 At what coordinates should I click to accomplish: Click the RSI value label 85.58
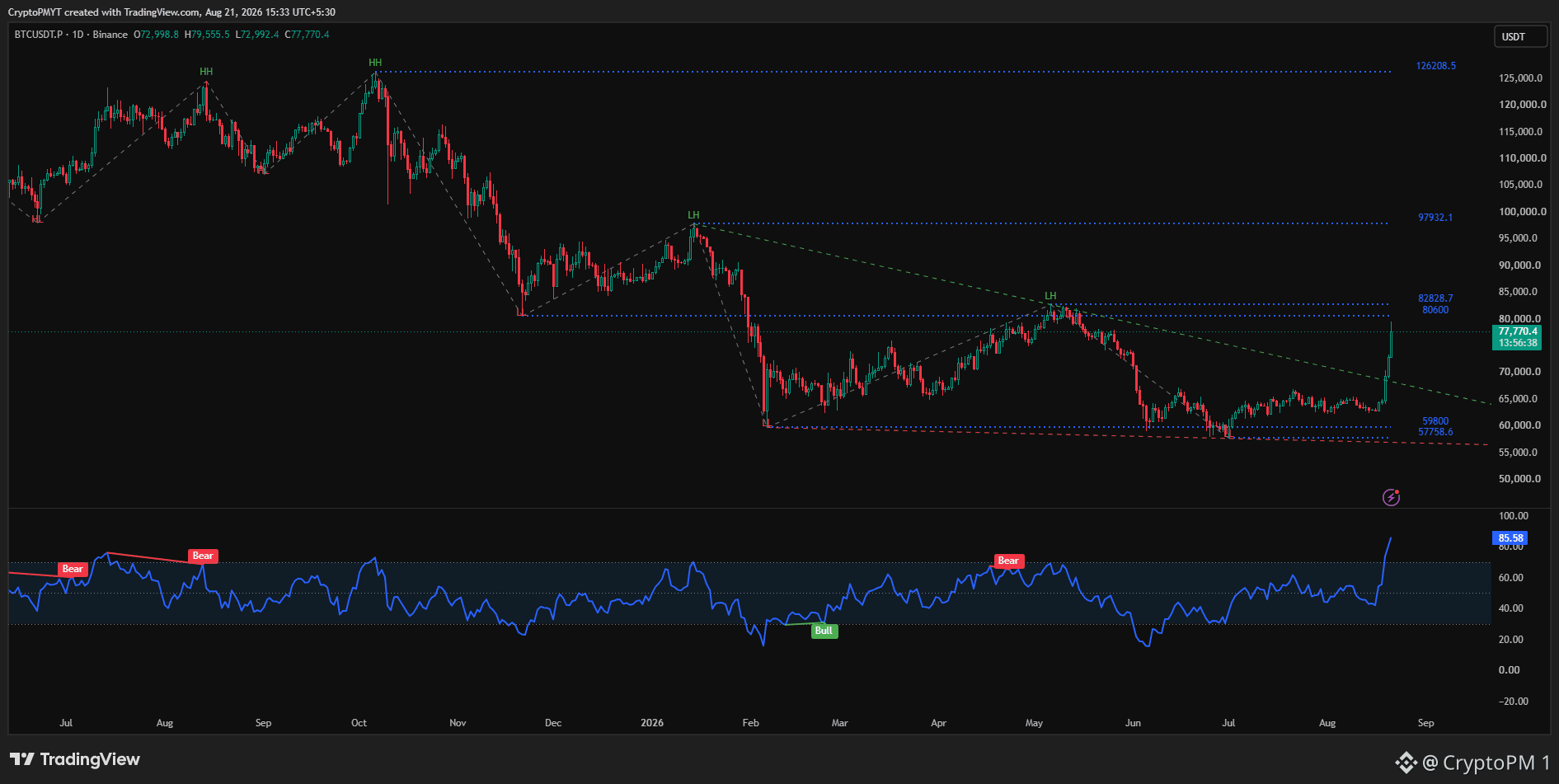tap(1510, 538)
